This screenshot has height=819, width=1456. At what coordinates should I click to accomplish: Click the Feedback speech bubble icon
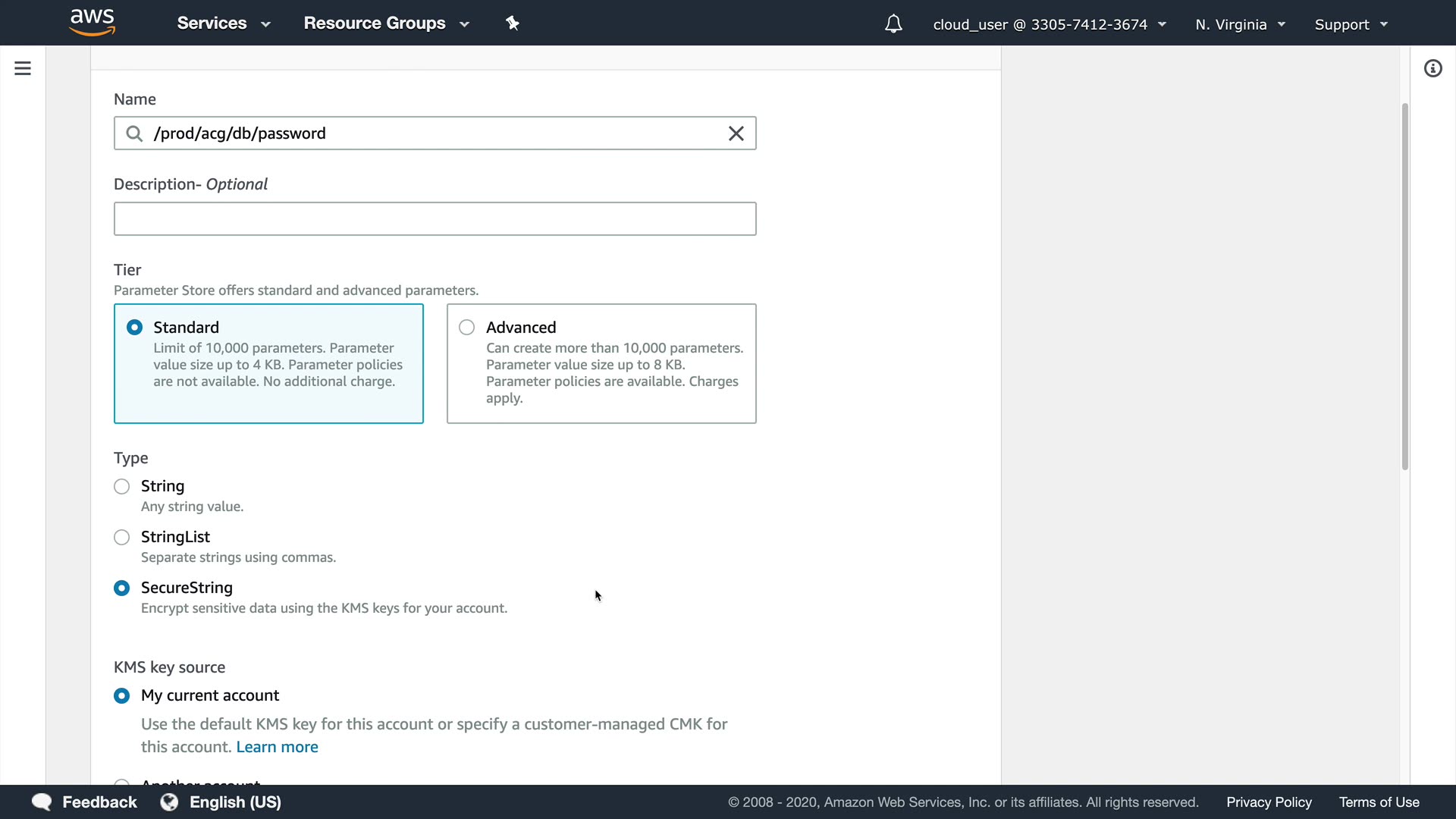point(42,802)
